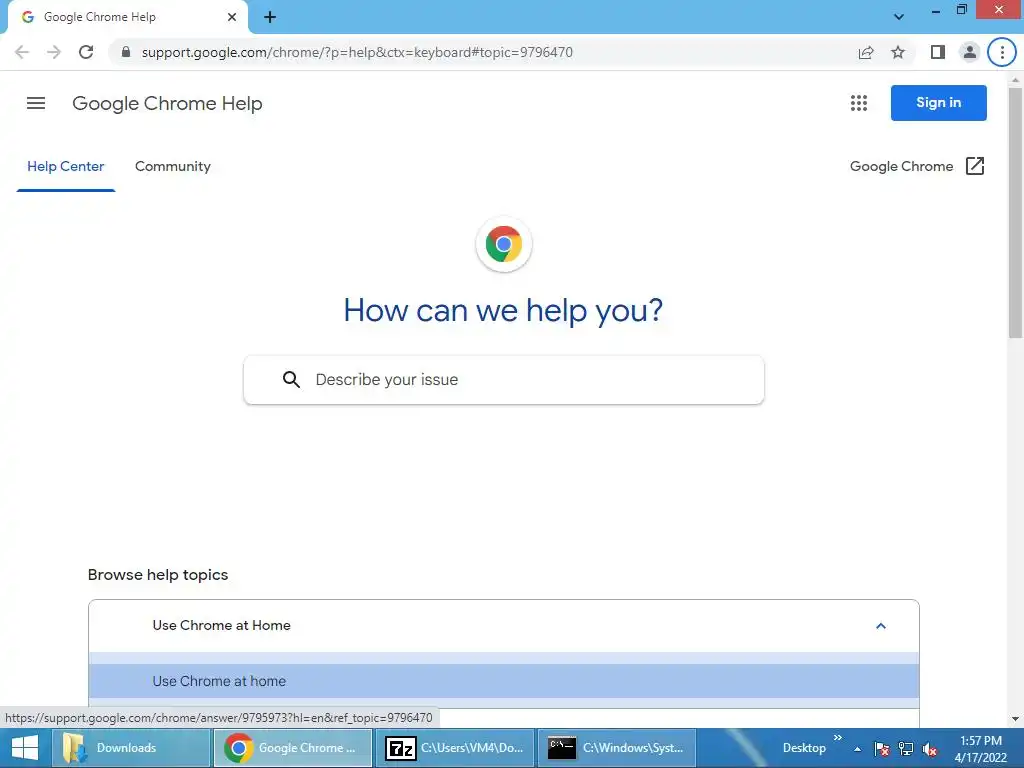1024x768 pixels.
Task: Click the Sign in button
Action: (938, 103)
